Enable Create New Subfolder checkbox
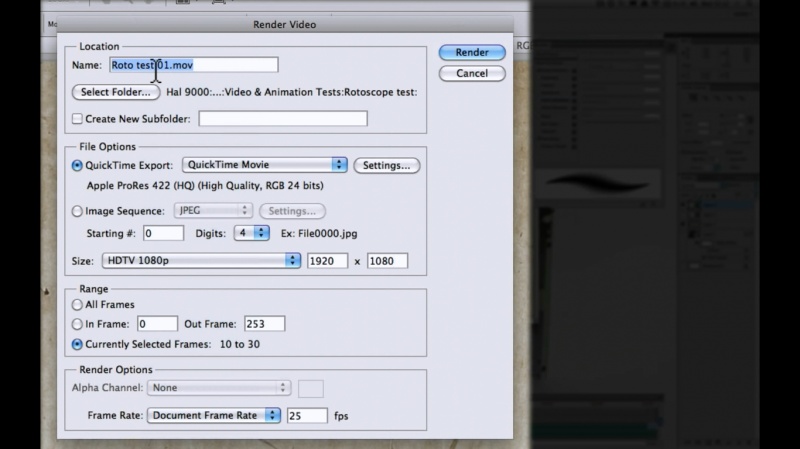The image size is (800, 449). tap(77, 118)
